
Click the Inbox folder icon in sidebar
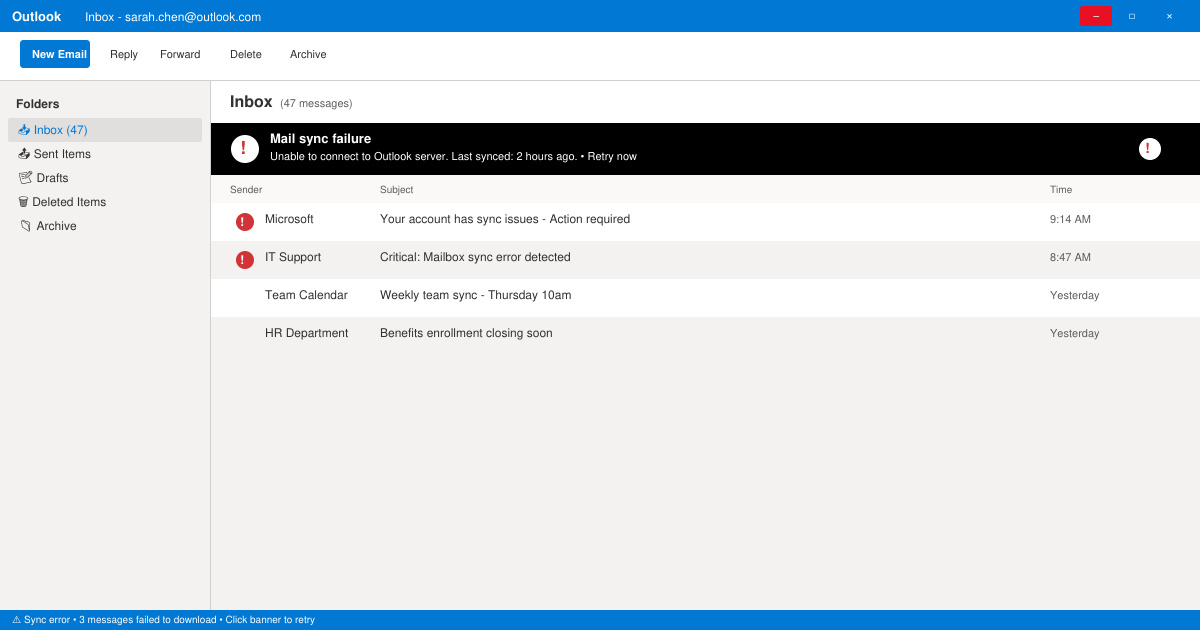pos(24,130)
